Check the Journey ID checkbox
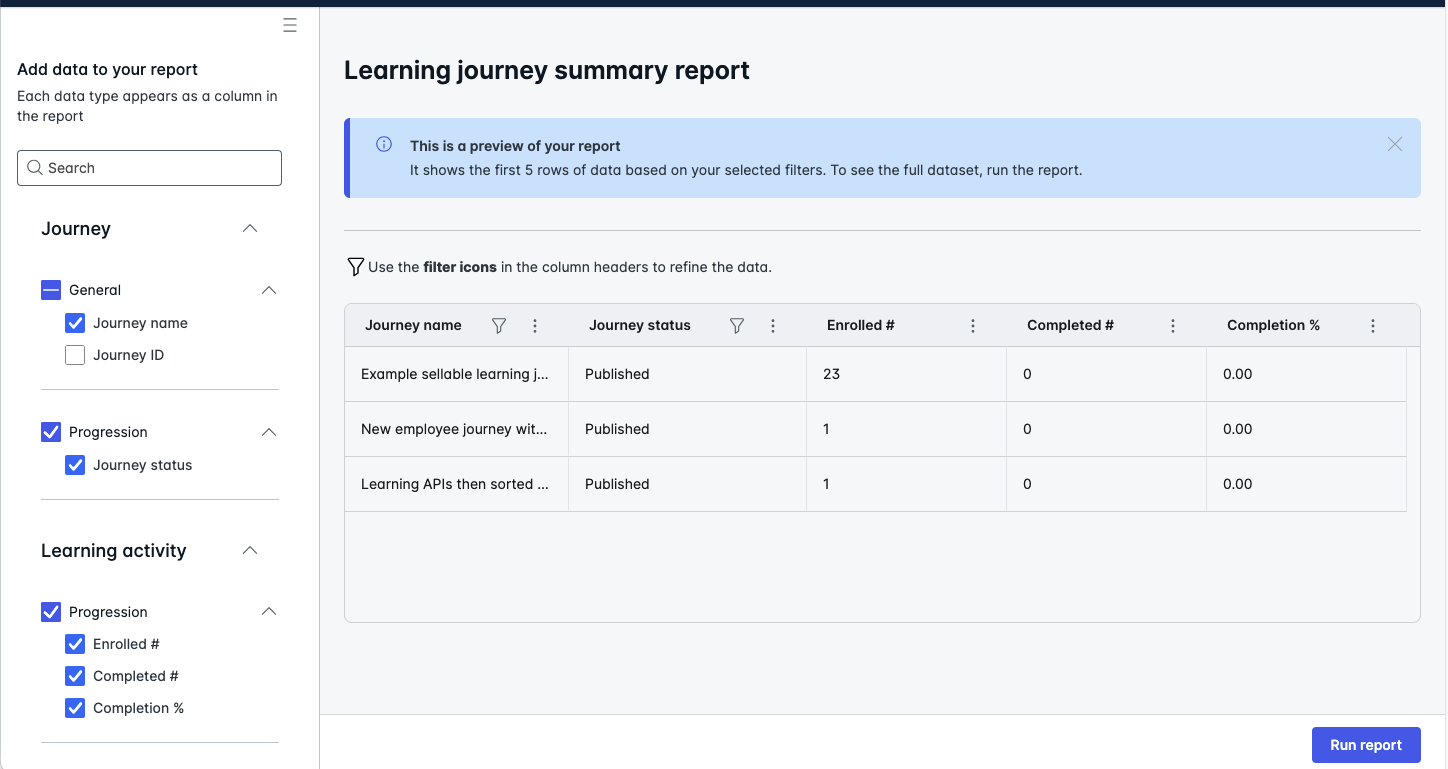 coord(75,355)
